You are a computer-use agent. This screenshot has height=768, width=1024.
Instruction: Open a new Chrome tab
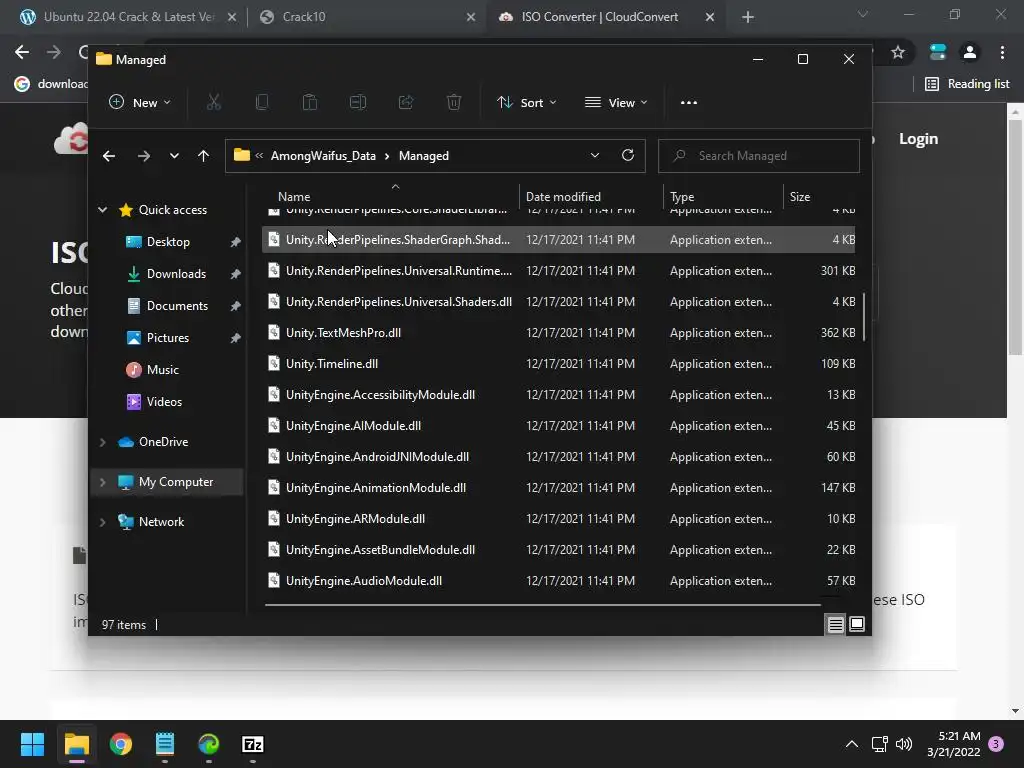[748, 17]
